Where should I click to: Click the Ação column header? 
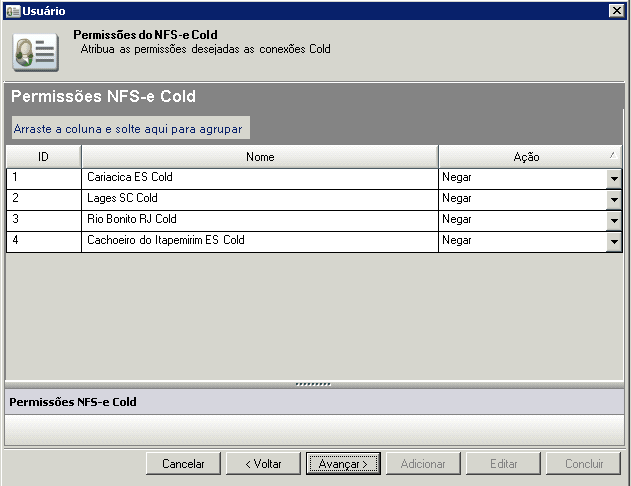pyautogui.click(x=526, y=157)
